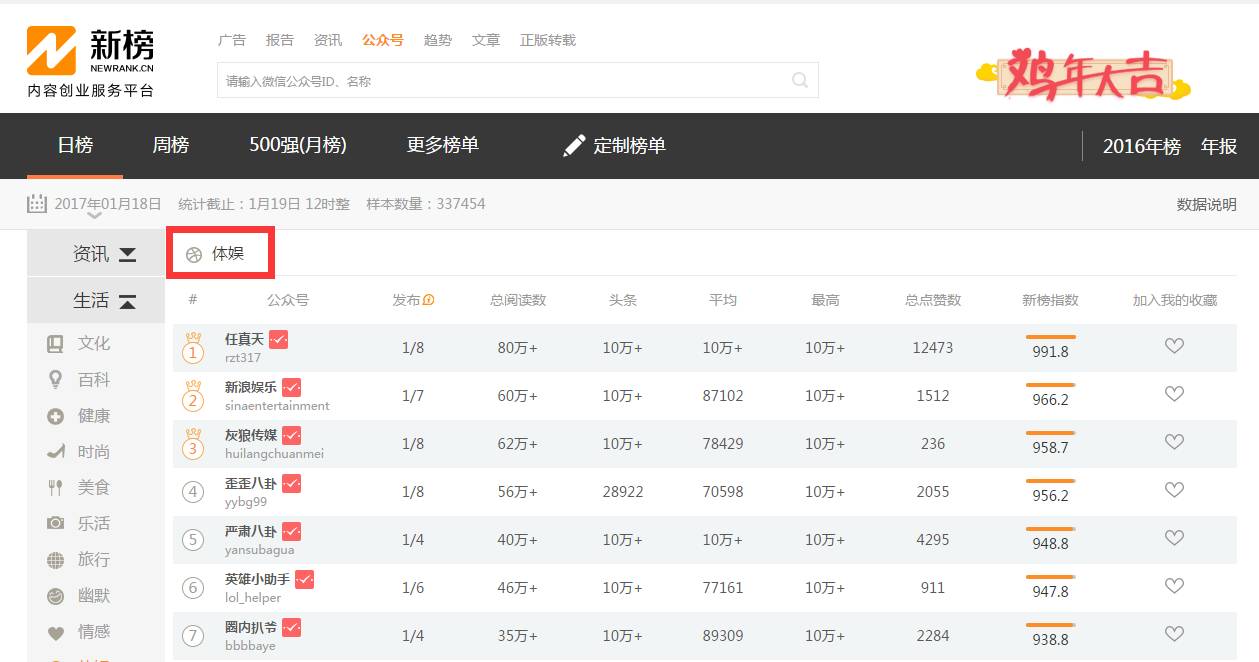The image size is (1259, 662).
Task: Open the calendar icon date picker
Action: (x=37, y=204)
